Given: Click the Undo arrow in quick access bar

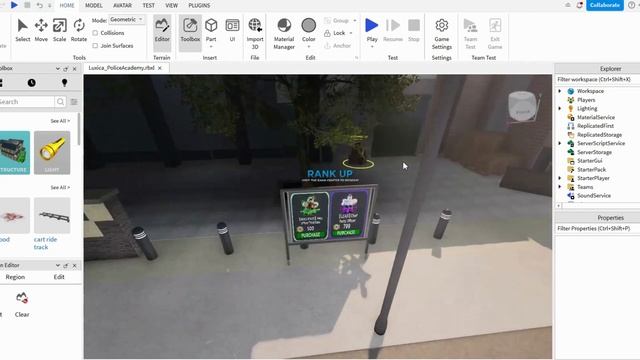Looking at the screenshot, I should 40,5.
